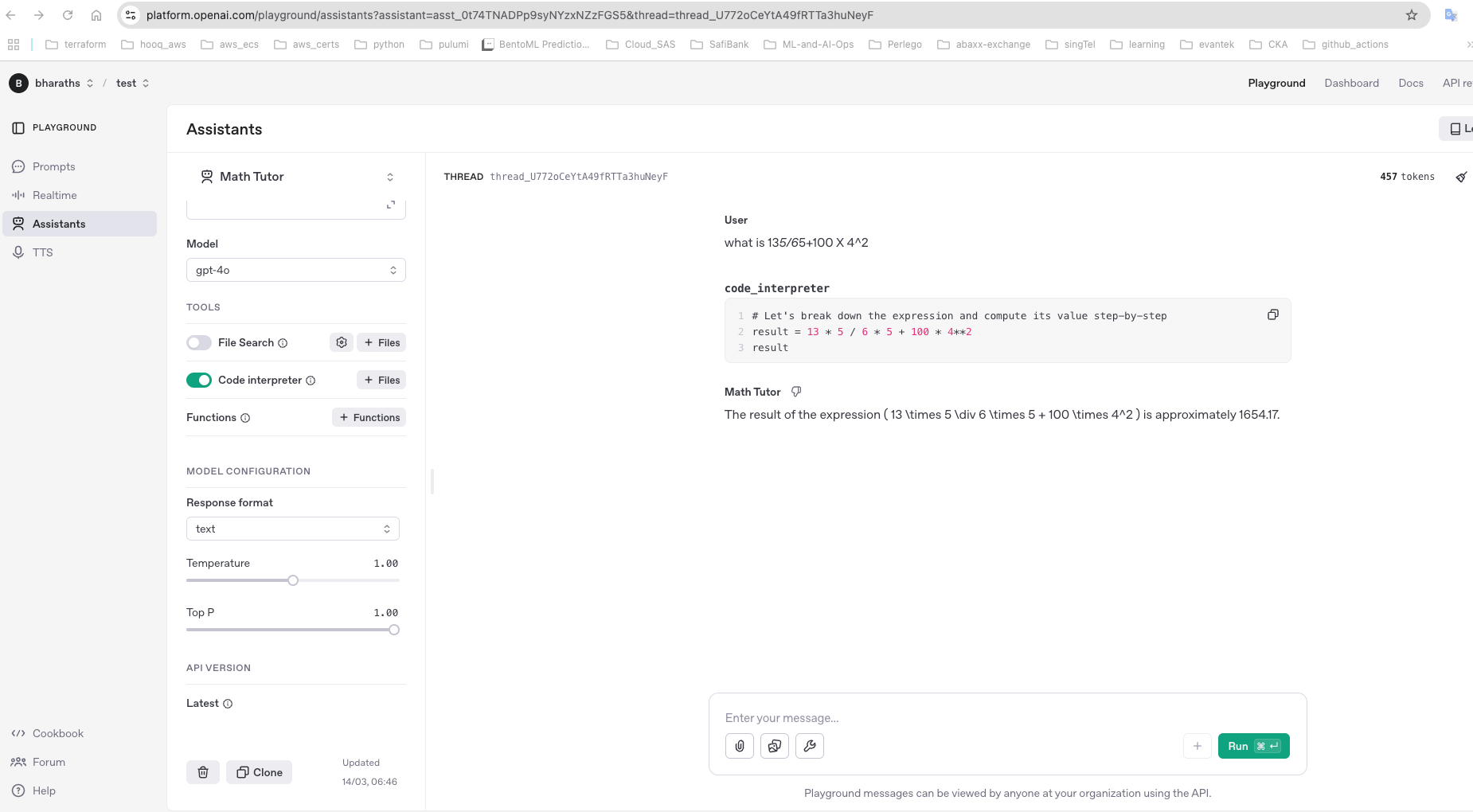Screen dimensions: 1473x812
Task: Click the site info icon in address bar
Action: (131, 15)
